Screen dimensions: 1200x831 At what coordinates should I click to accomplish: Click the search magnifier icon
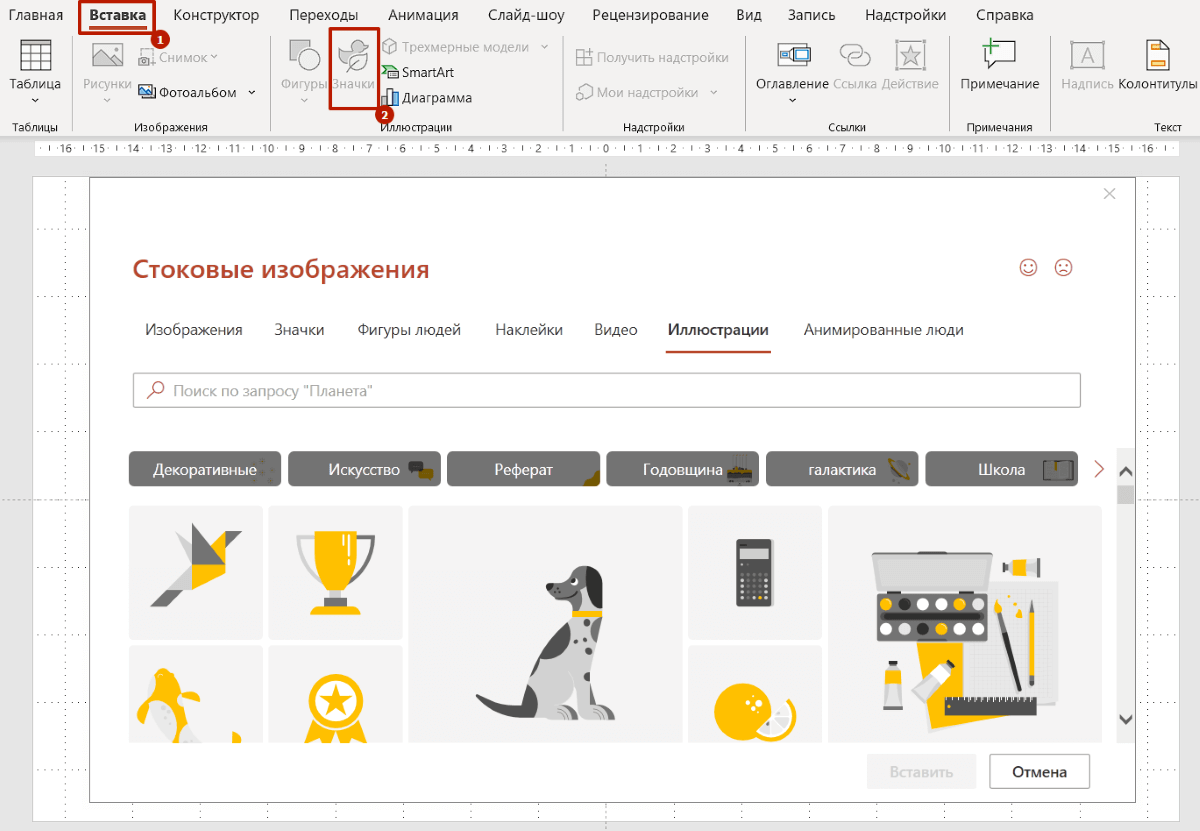155,390
